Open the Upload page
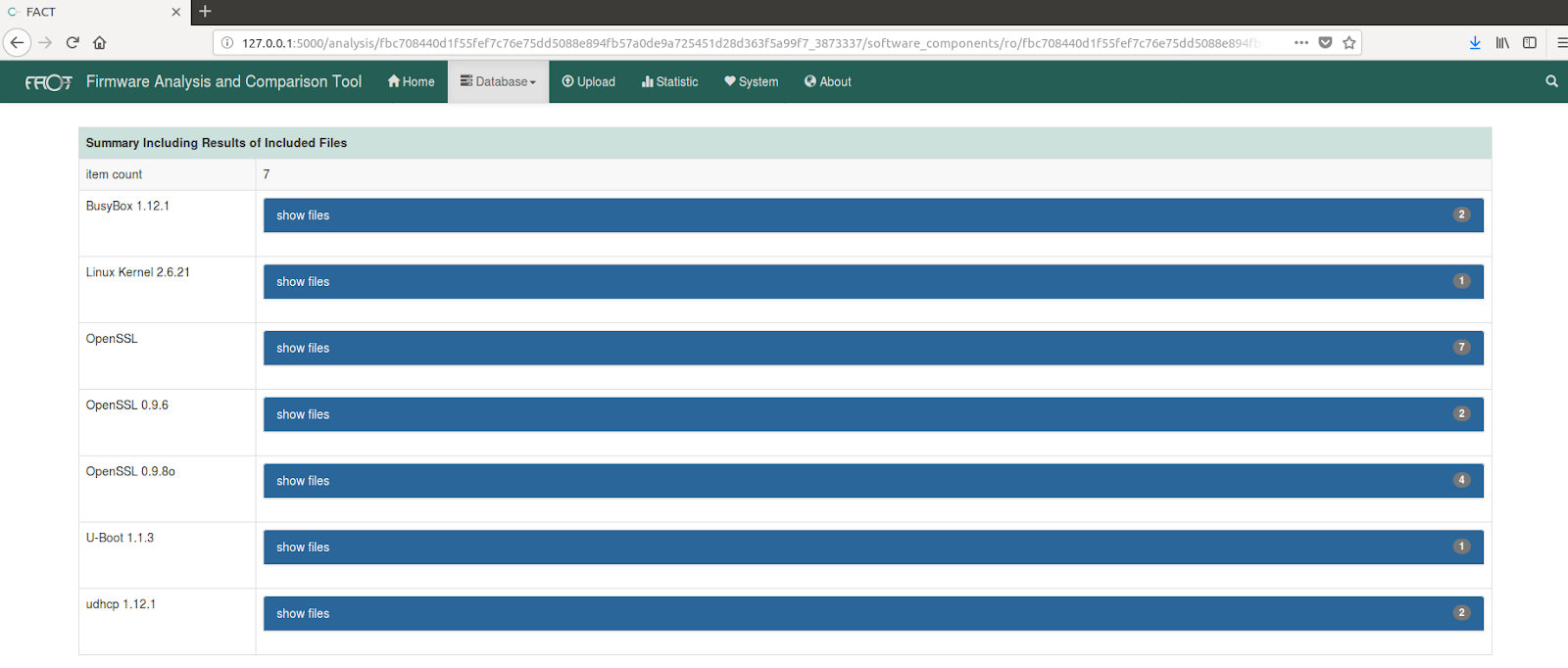 click(589, 81)
